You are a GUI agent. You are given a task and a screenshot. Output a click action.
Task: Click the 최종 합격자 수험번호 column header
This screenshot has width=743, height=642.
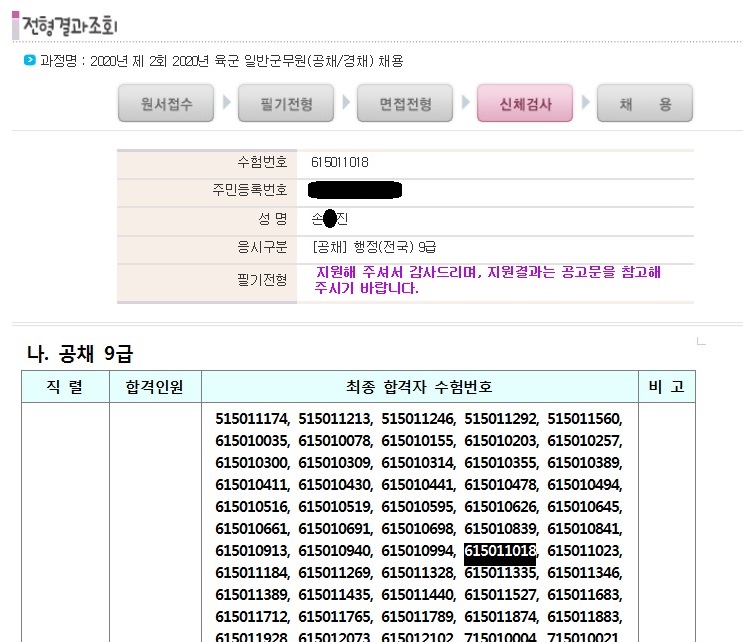(420, 387)
